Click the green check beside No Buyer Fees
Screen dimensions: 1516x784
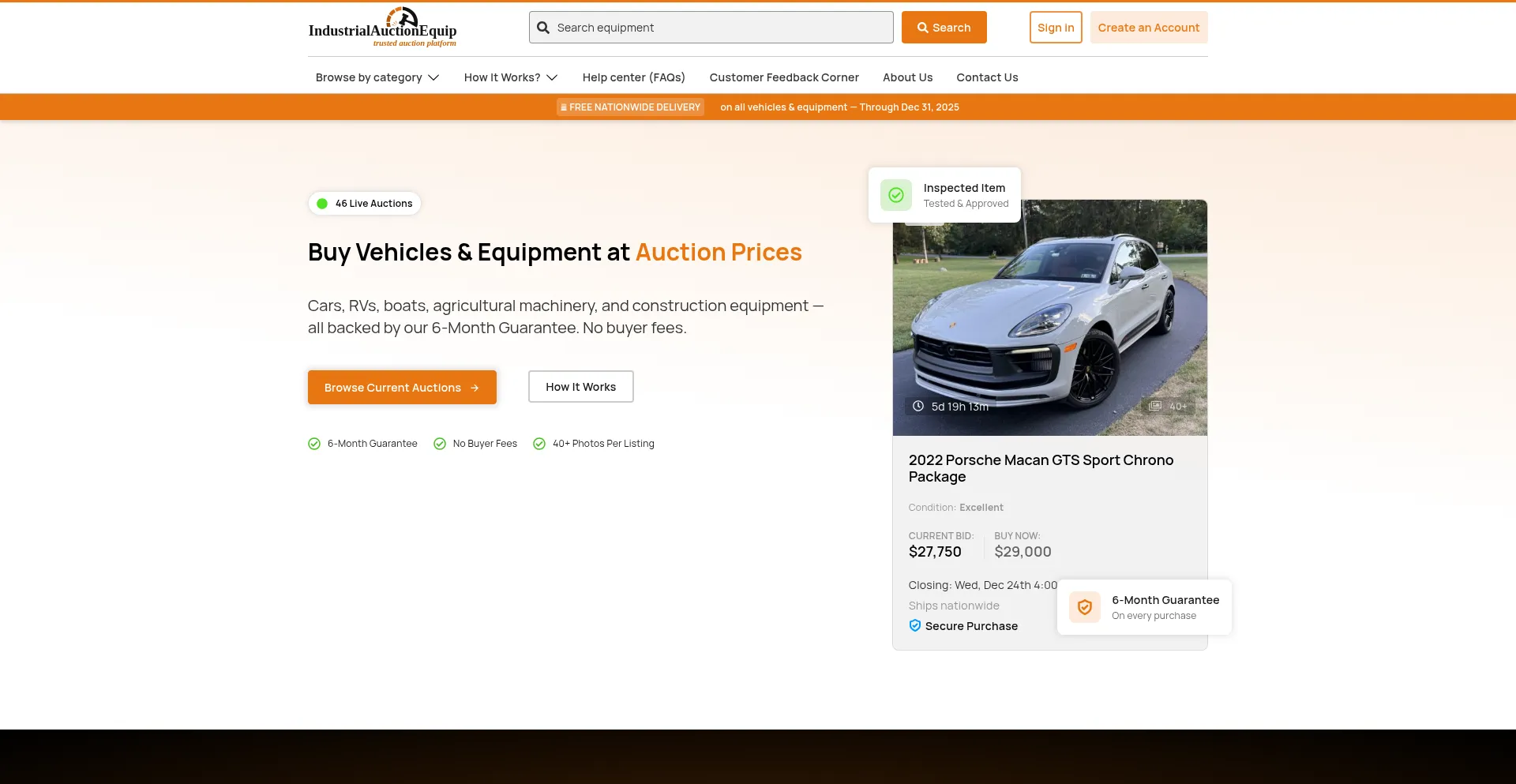[x=440, y=443]
